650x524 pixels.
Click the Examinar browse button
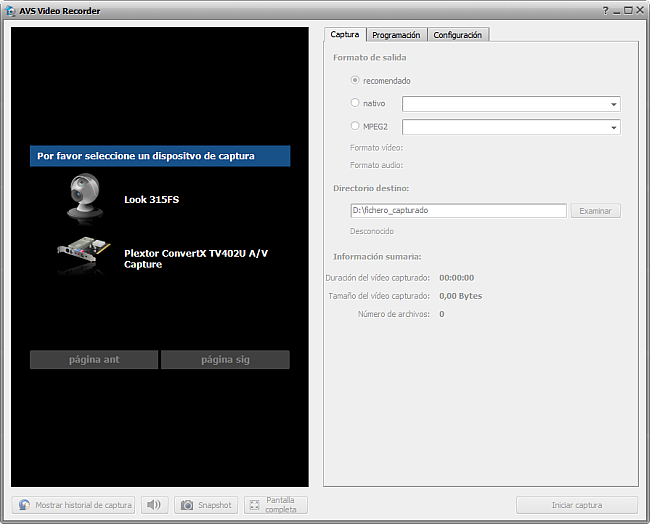[595, 211]
